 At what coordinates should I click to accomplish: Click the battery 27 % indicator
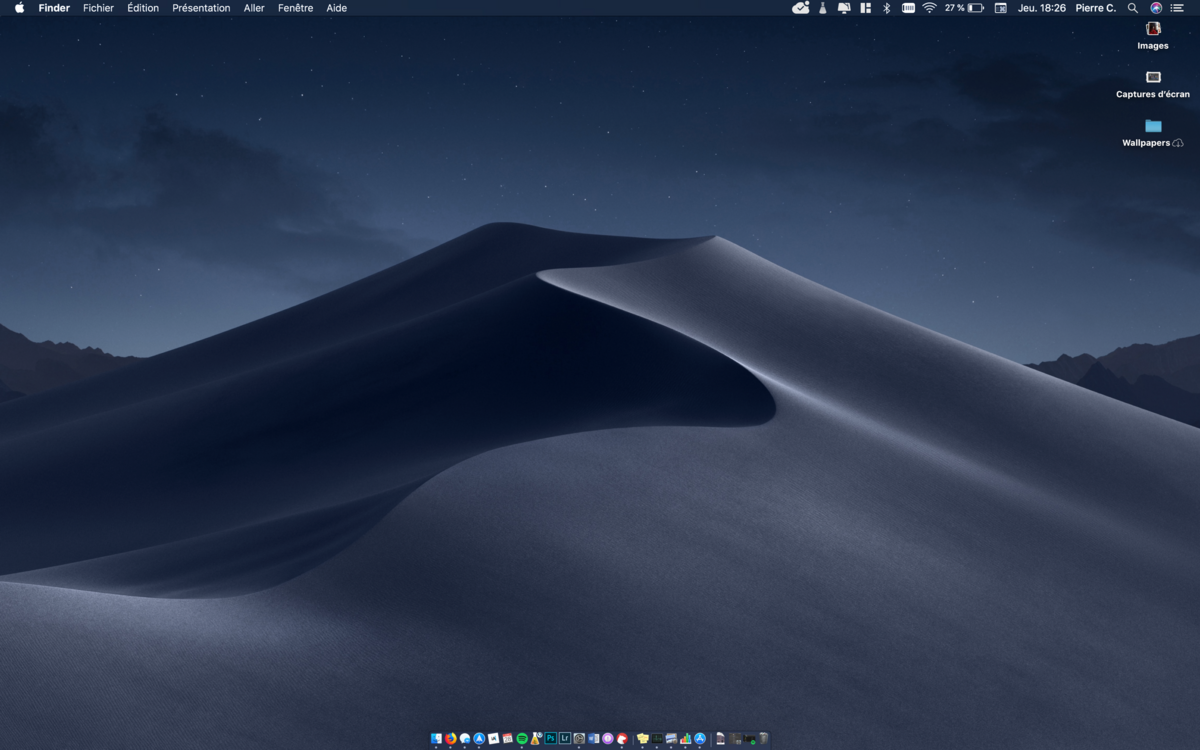coord(964,8)
